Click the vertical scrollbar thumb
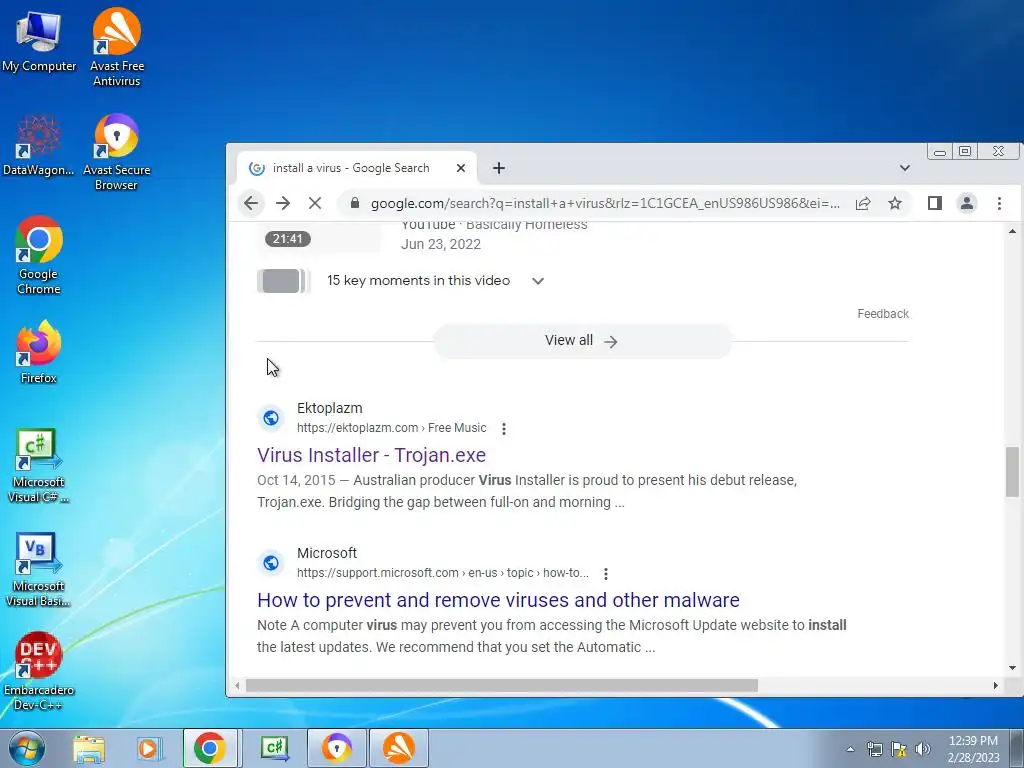1024x768 pixels. (1012, 472)
